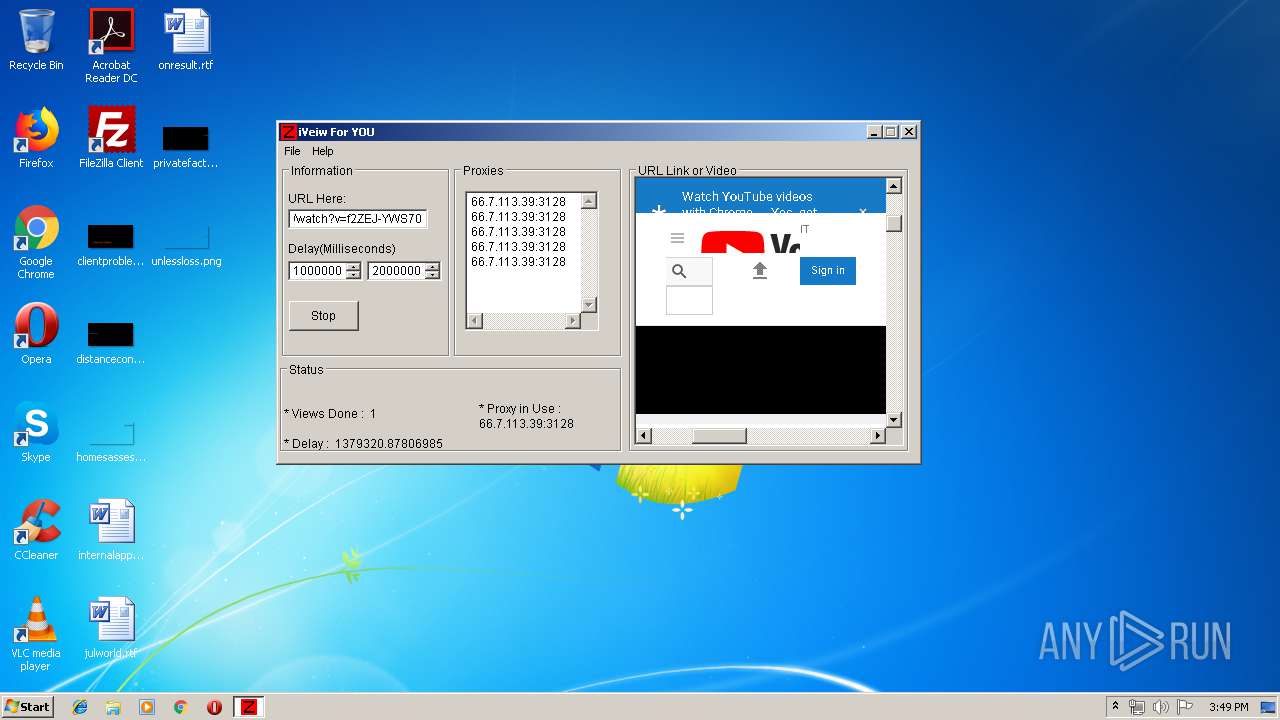Click the YouTube hamburger menu icon
1280x720 pixels.
click(677, 238)
